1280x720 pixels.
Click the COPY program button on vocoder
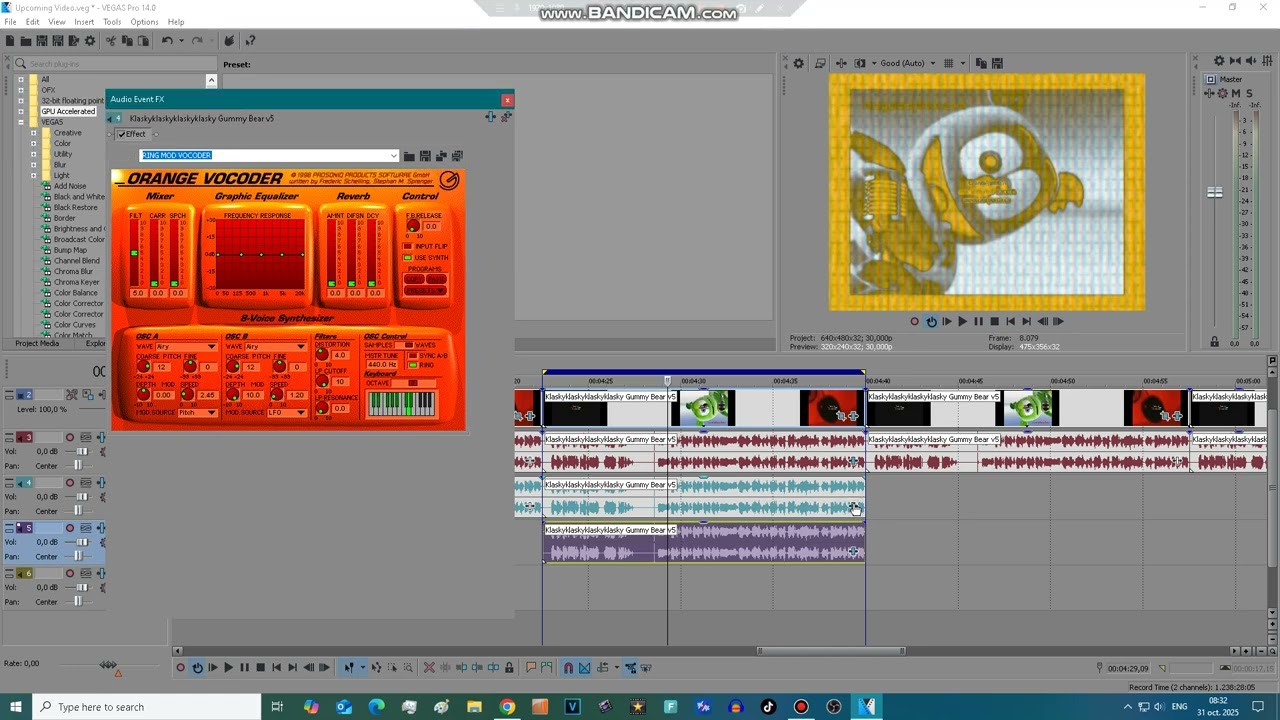point(414,279)
